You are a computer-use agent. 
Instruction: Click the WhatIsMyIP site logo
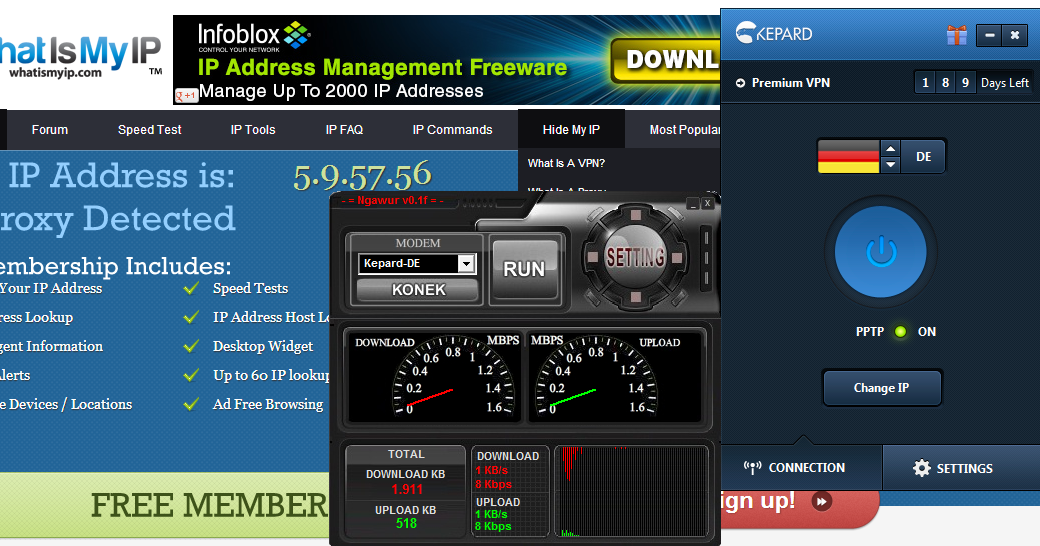click(80, 57)
